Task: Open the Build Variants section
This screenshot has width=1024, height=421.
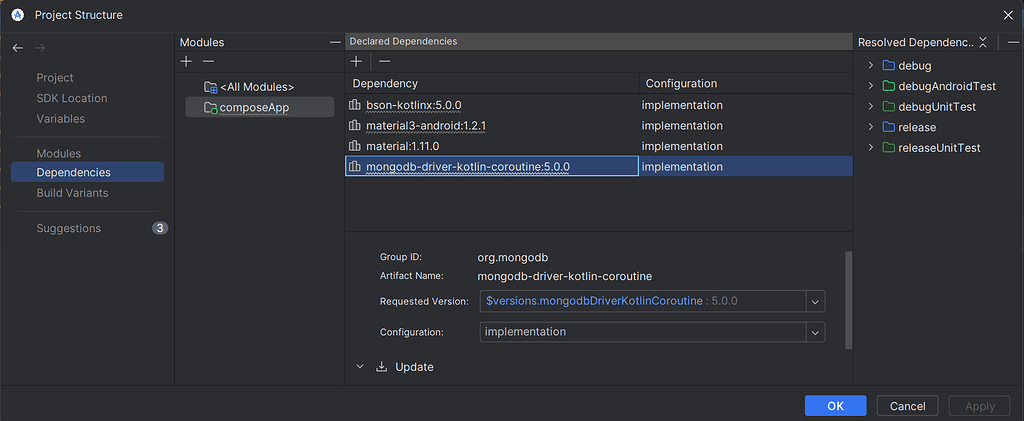Action: pyautogui.click(x=72, y=193)
